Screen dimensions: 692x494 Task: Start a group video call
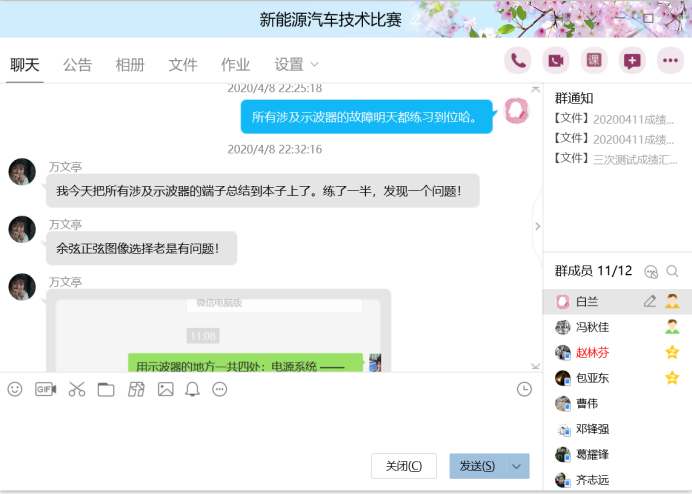[555, 61]
